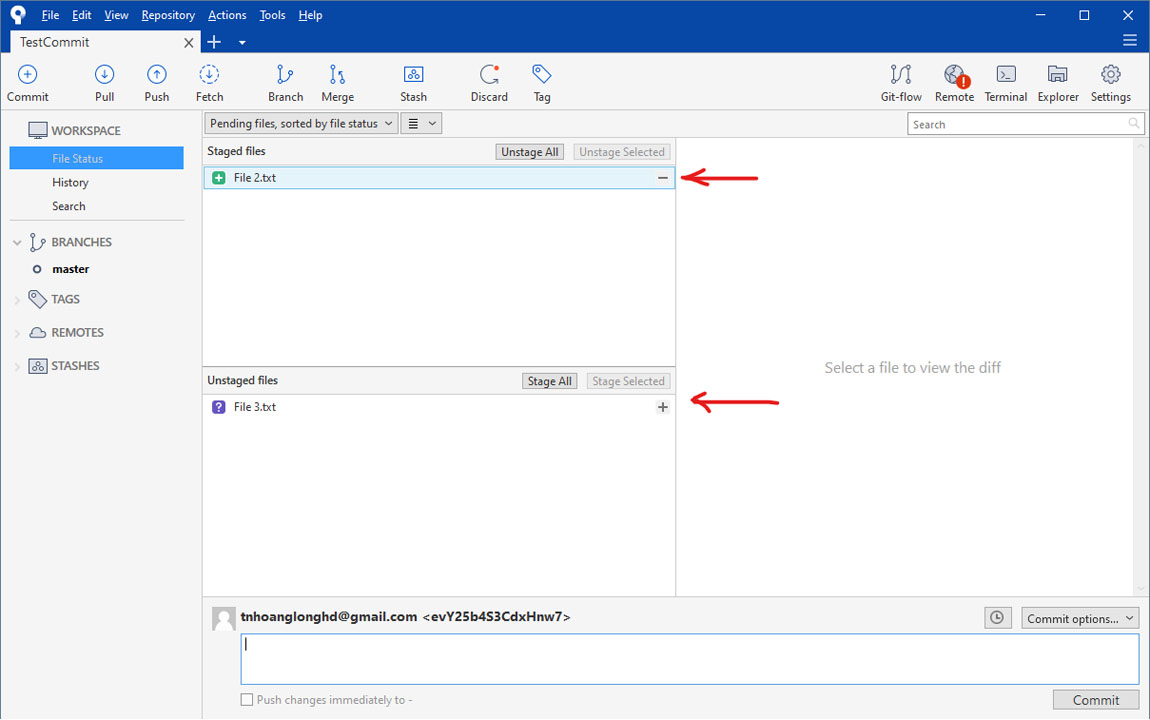Click the Tag toolbar icon
1150x720 pixels.
pyautogui.click(x=541, y=75)
